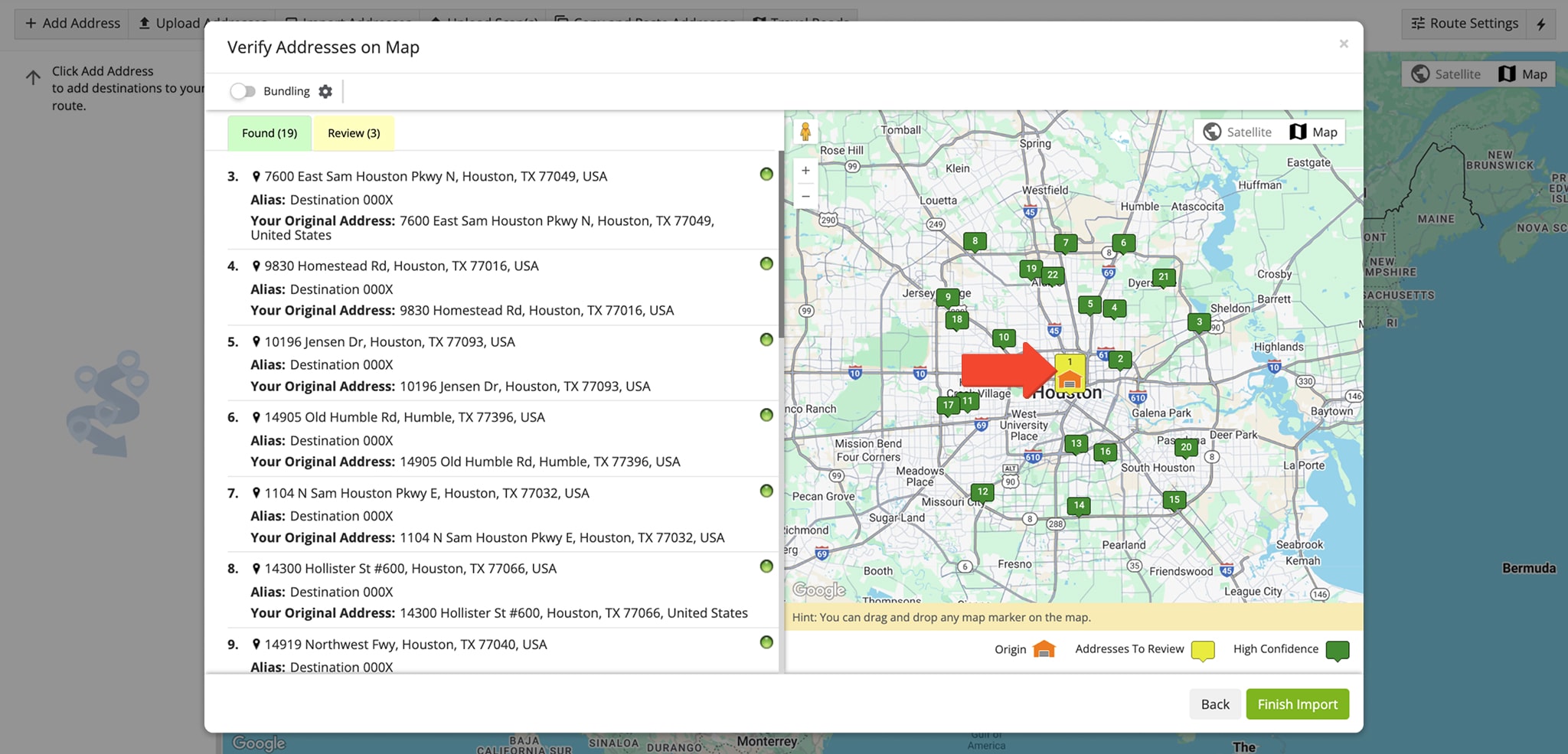Image resolution: width=1568 pixels, height=754 pixels.
Task: Open Route Settings in background window
Action: [x=1464, y=23]
